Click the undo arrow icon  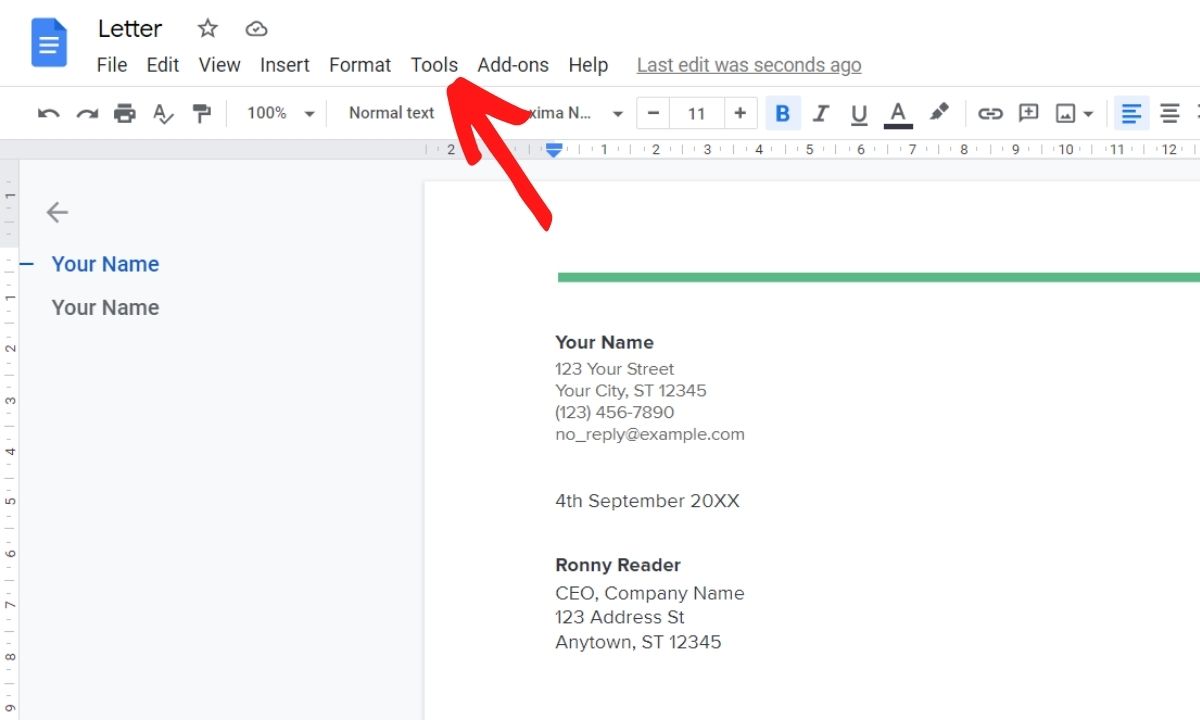[x=48, y=113]
